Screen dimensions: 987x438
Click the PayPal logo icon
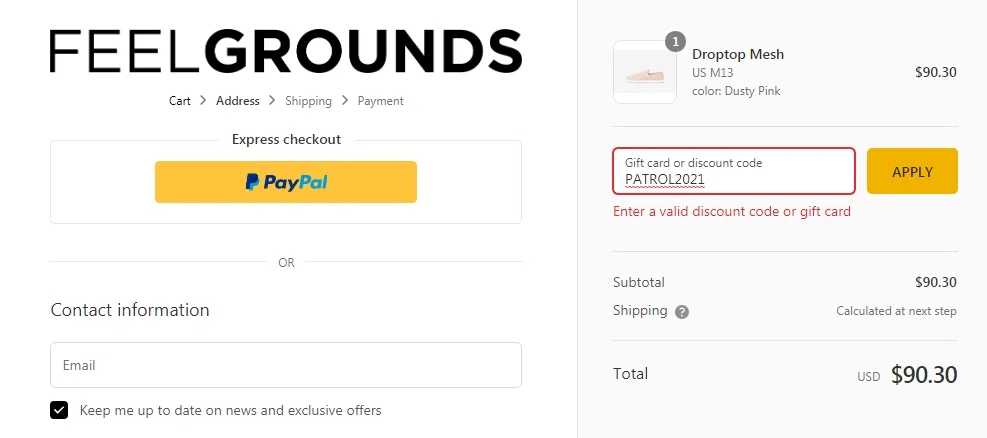(x=252, y=182)
